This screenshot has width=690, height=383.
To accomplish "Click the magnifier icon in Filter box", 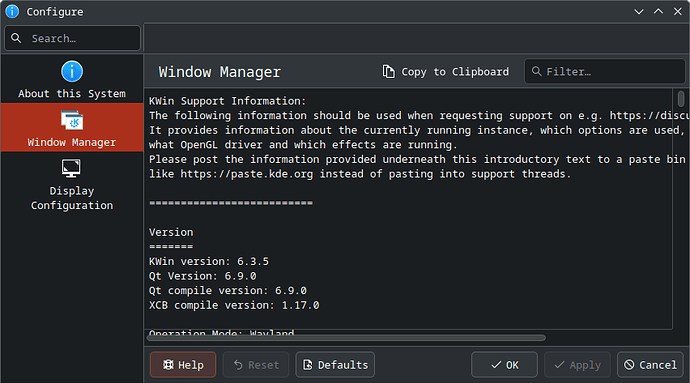I will (536, 71).
